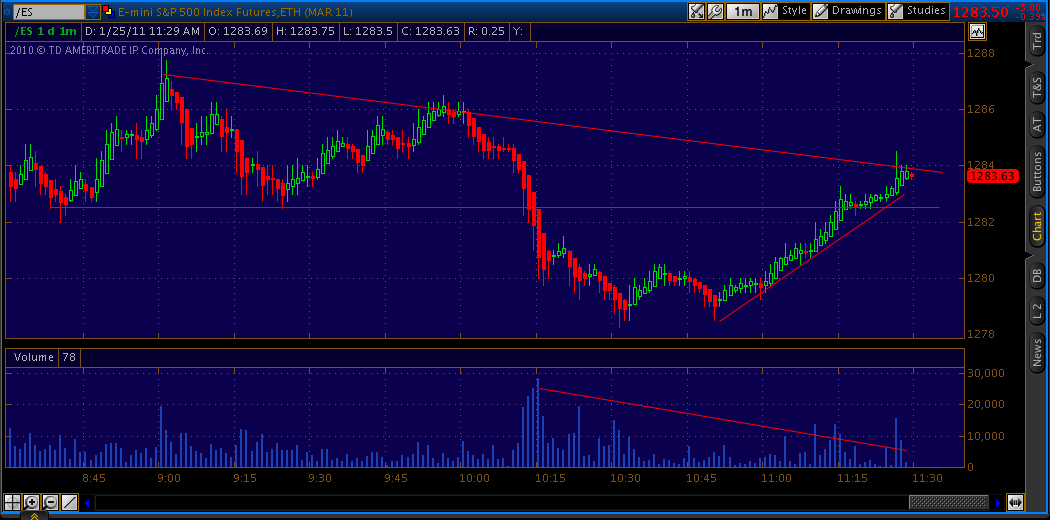Click the last price 1283.50 readout
This screenshot has width=1050, height=520.
tap(980, 11)
